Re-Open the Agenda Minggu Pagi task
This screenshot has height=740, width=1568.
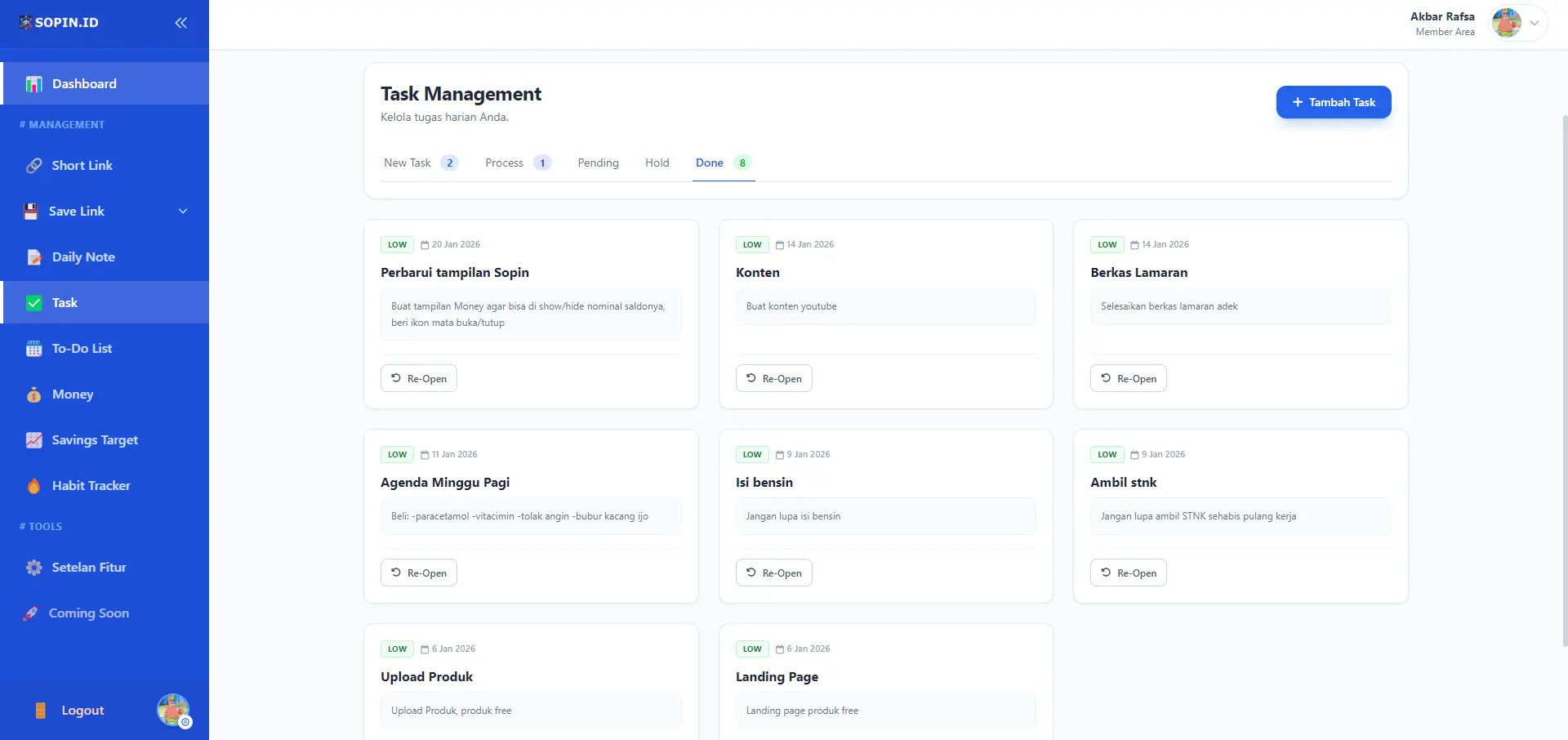point(419,573)
